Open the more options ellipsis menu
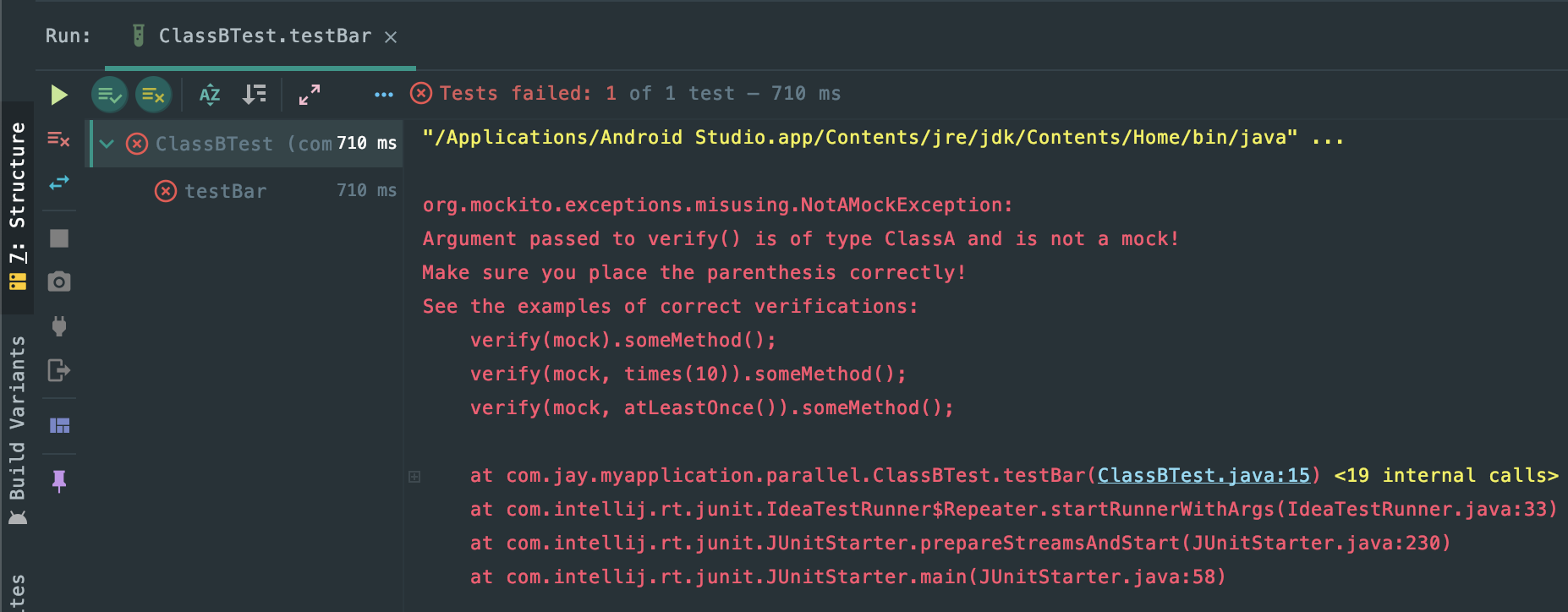Screen dimensions: 1568x612 coord(383,95)
